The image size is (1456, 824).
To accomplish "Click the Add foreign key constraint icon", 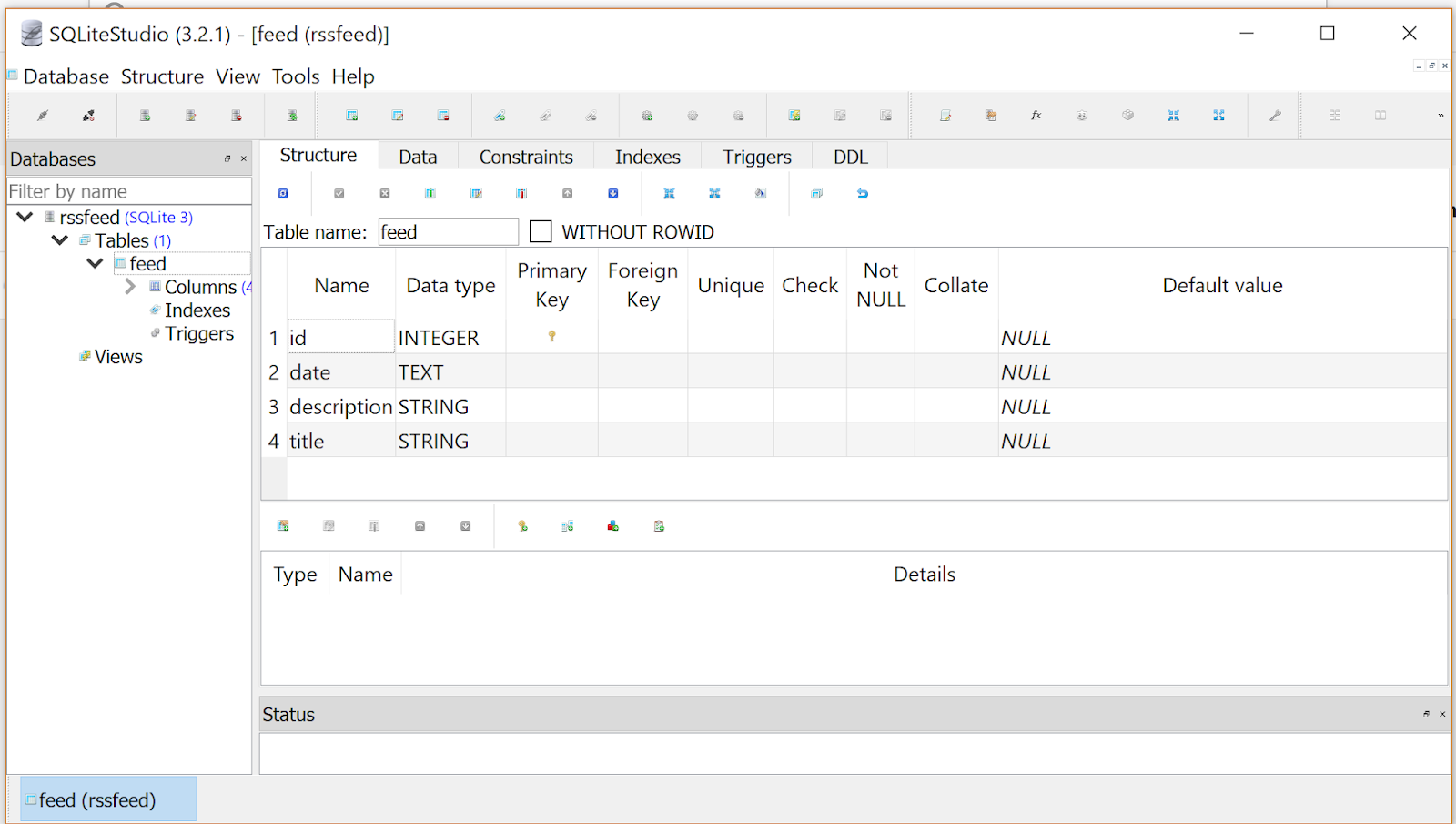I will [x=568, y=525].
